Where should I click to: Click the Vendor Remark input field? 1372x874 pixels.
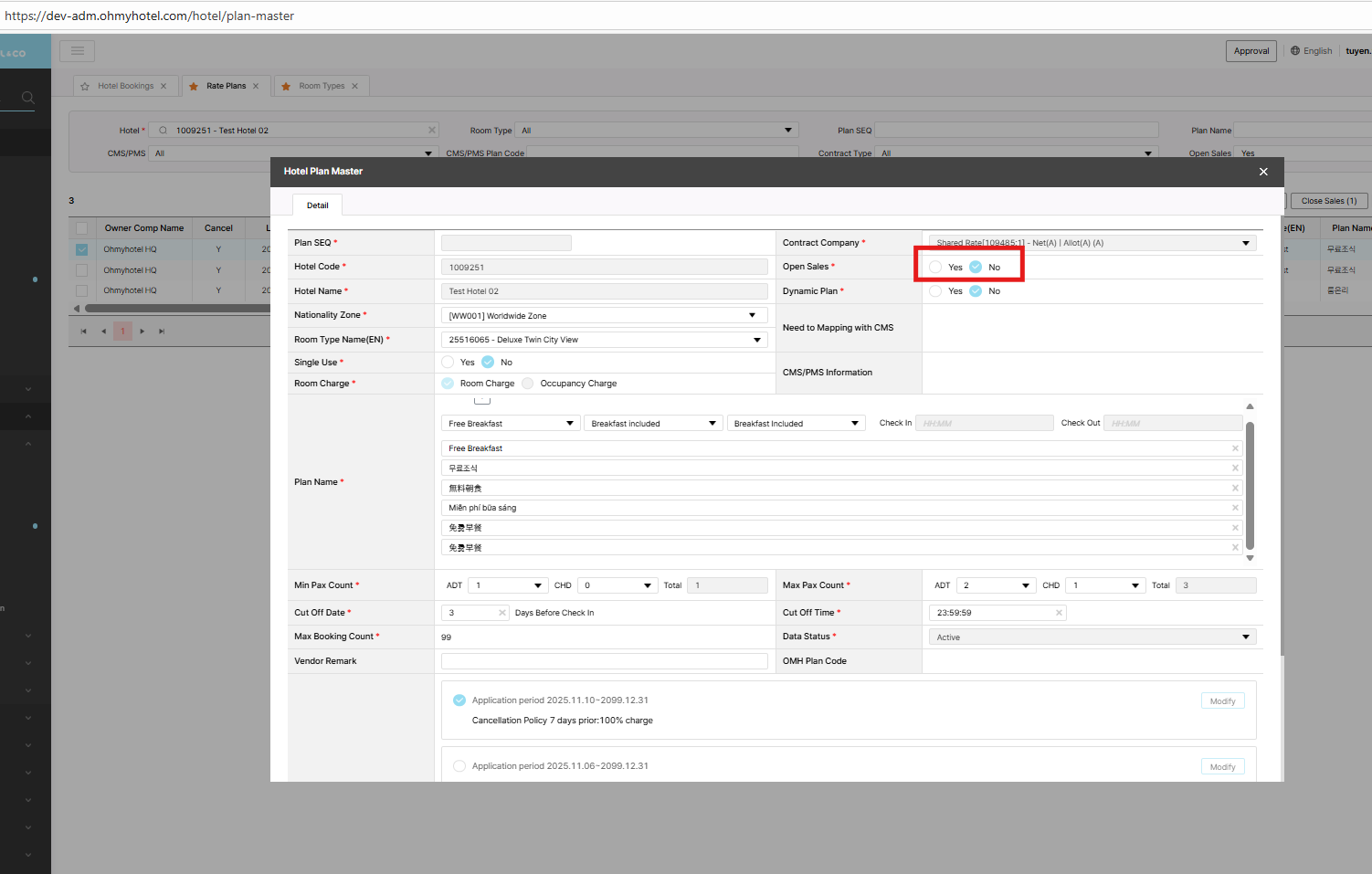pos(604,661)
